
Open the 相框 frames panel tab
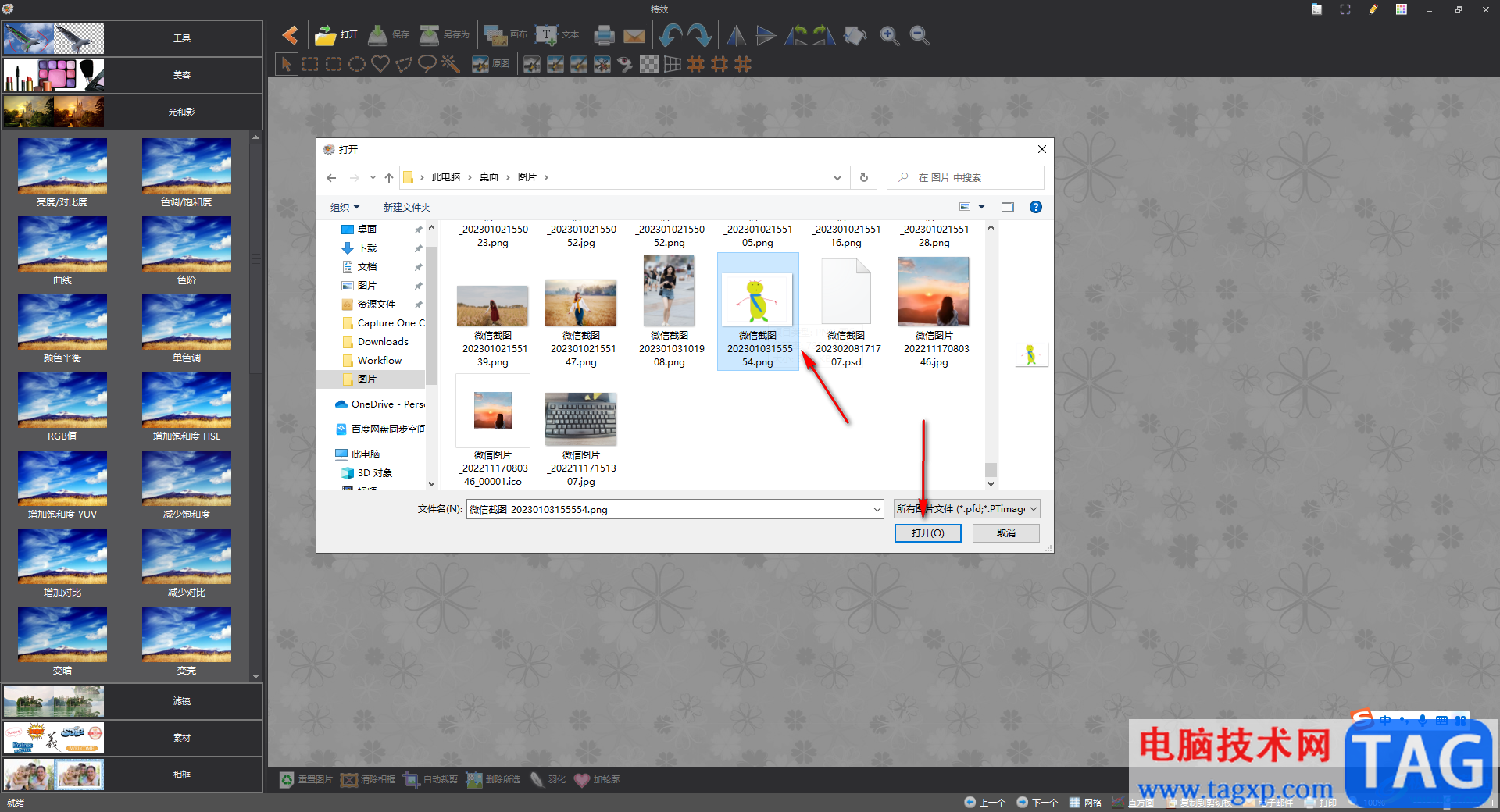point(132,775)
